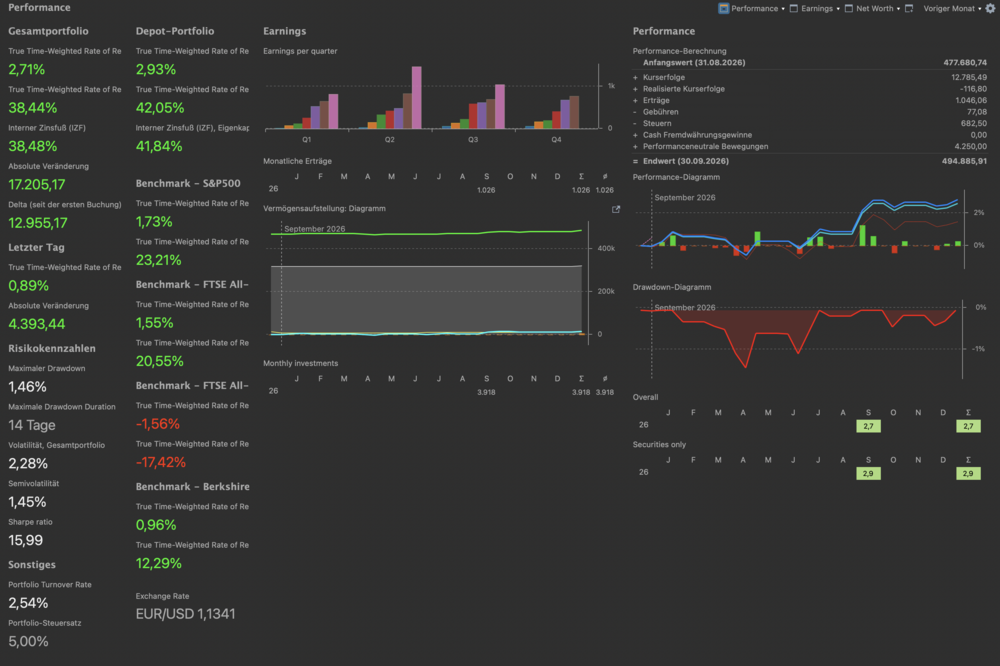Click the Drawdown-Diagramm chart title
Screen dimensions: 1000x666
(672, 287)
